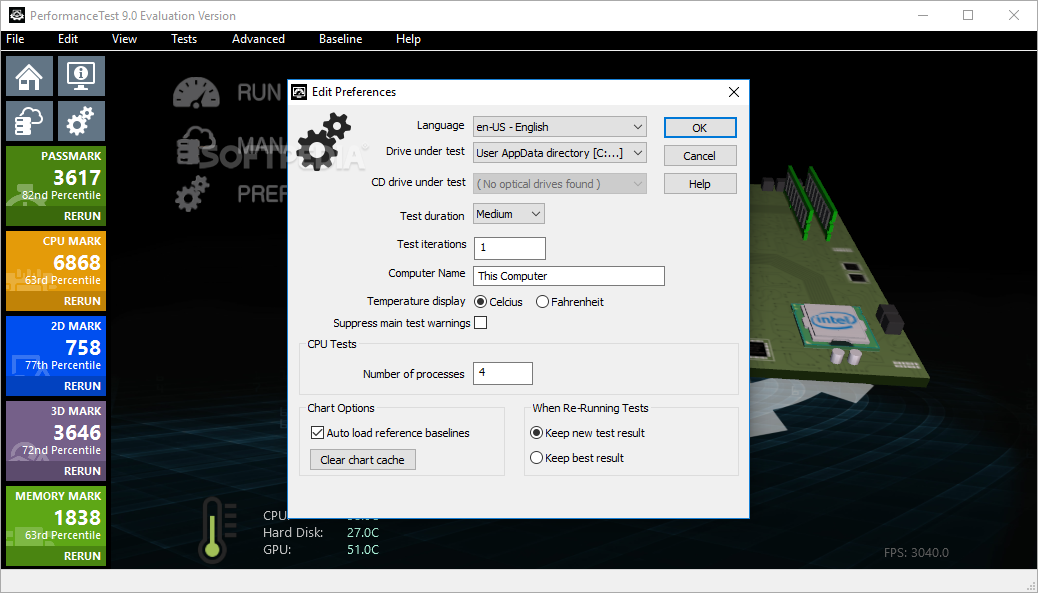Rerun the 3D Mark test

click(82, 471)
